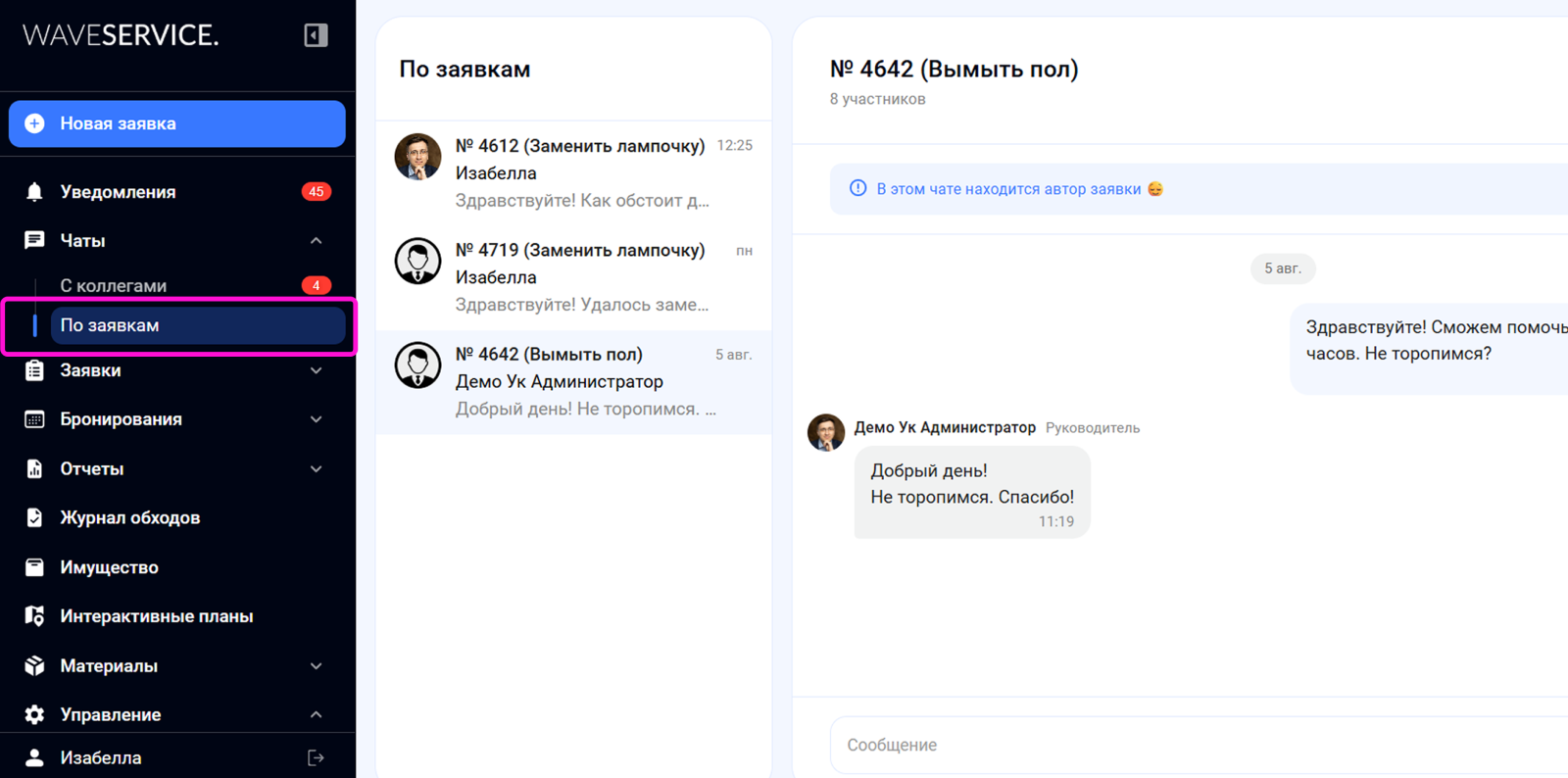The height and width of the screenshot is (778, 1568).
Task: Expand the Бронирования section chevron
Action: tap(316, 419)
